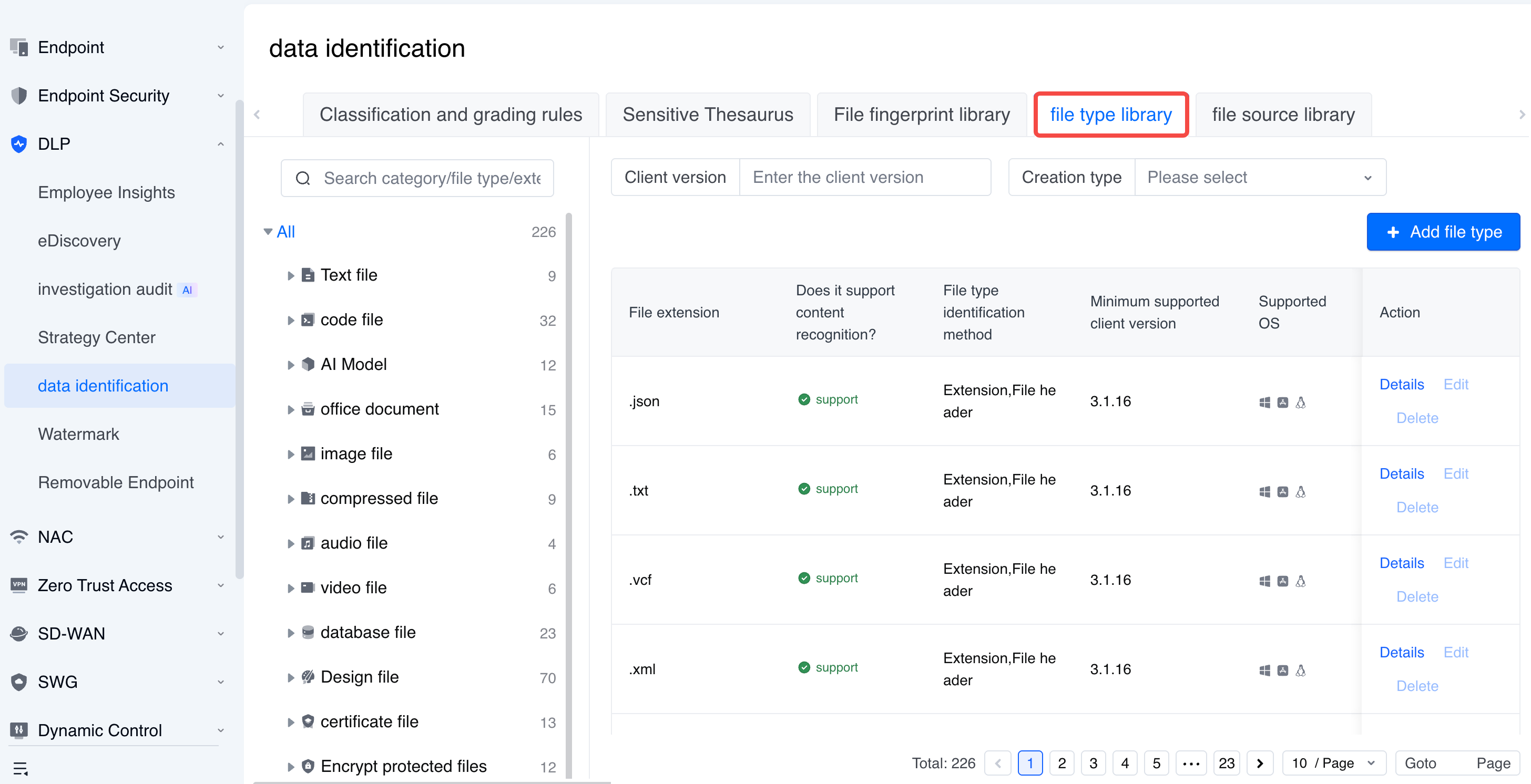Click the SD-WAN planet icon
The width and height of the screenshot is (1531, 784).
(19, 633)
